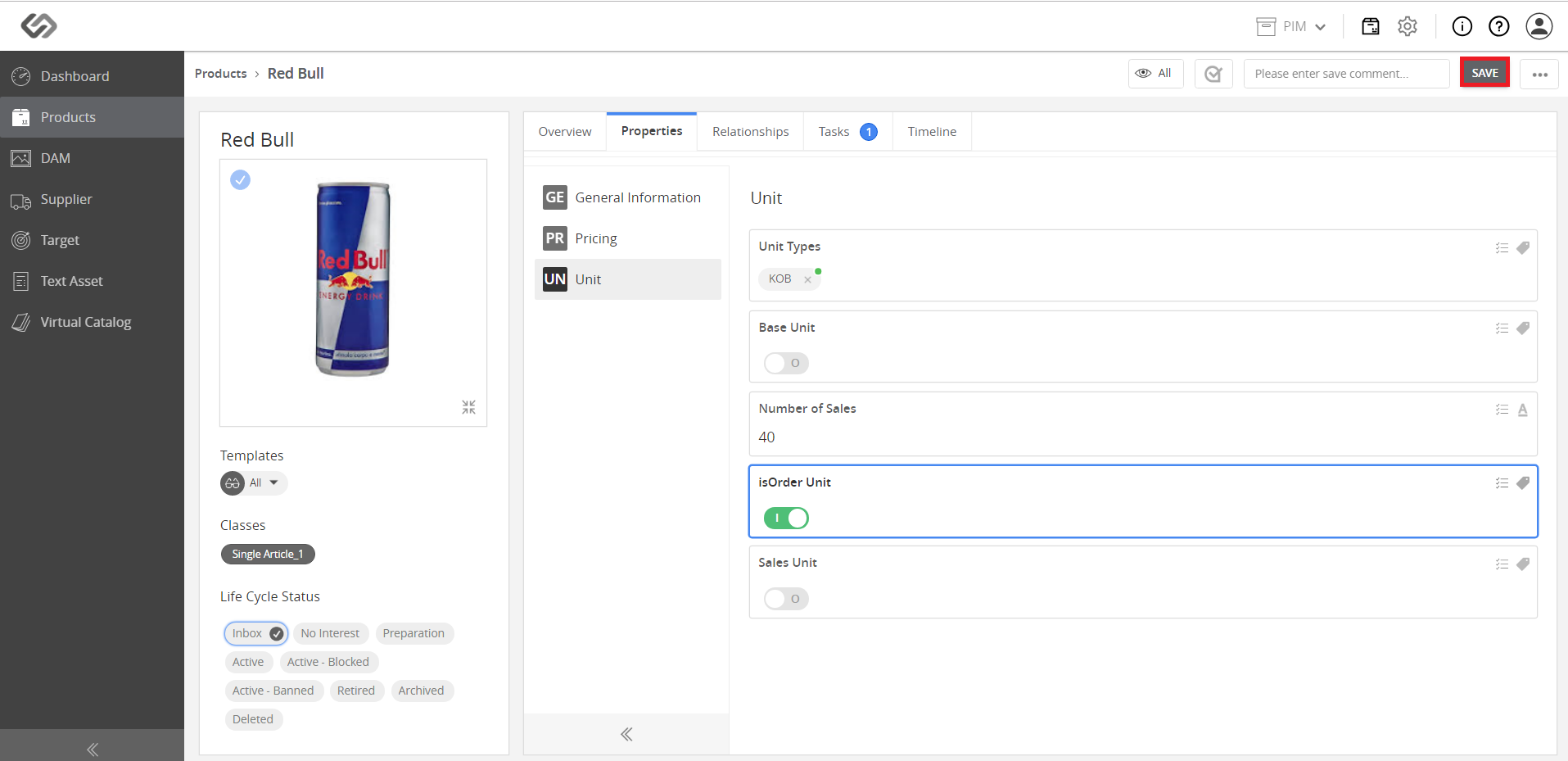Select the Properties tab
Image resolution: width=1568 pixels, height=761 pixels.
pos(652,131)
